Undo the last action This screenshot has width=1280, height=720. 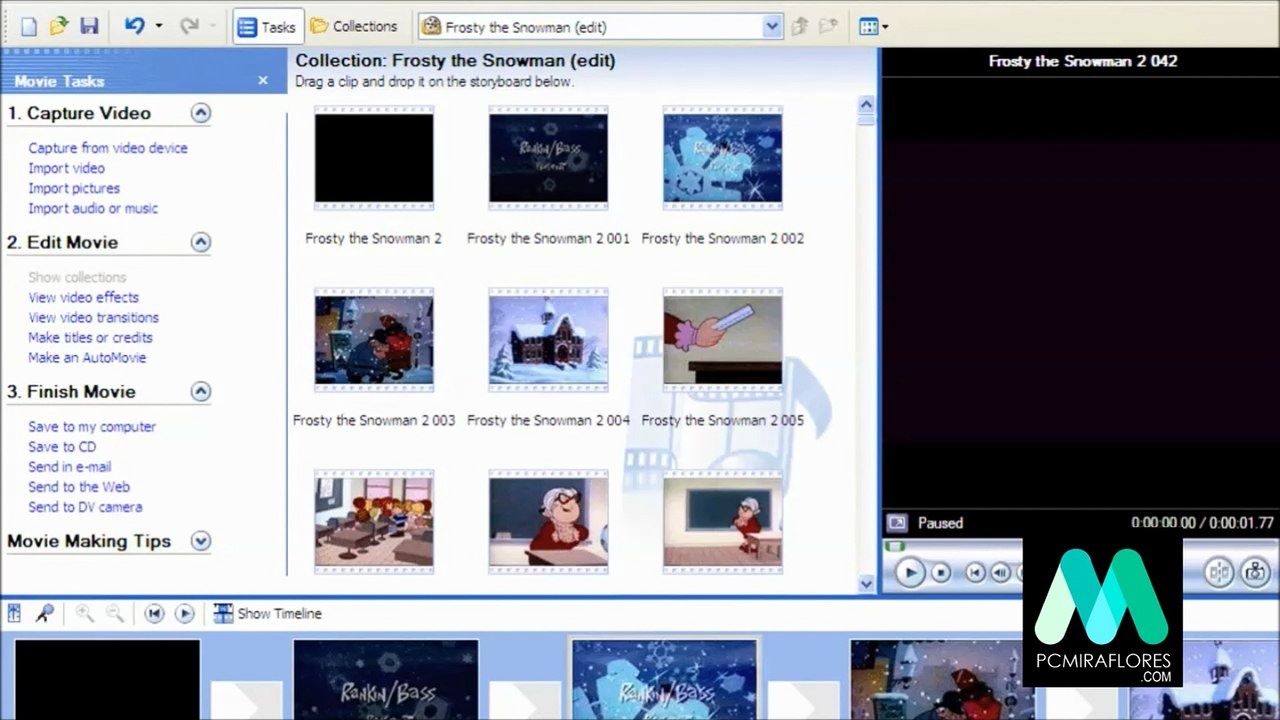point(135,27)
